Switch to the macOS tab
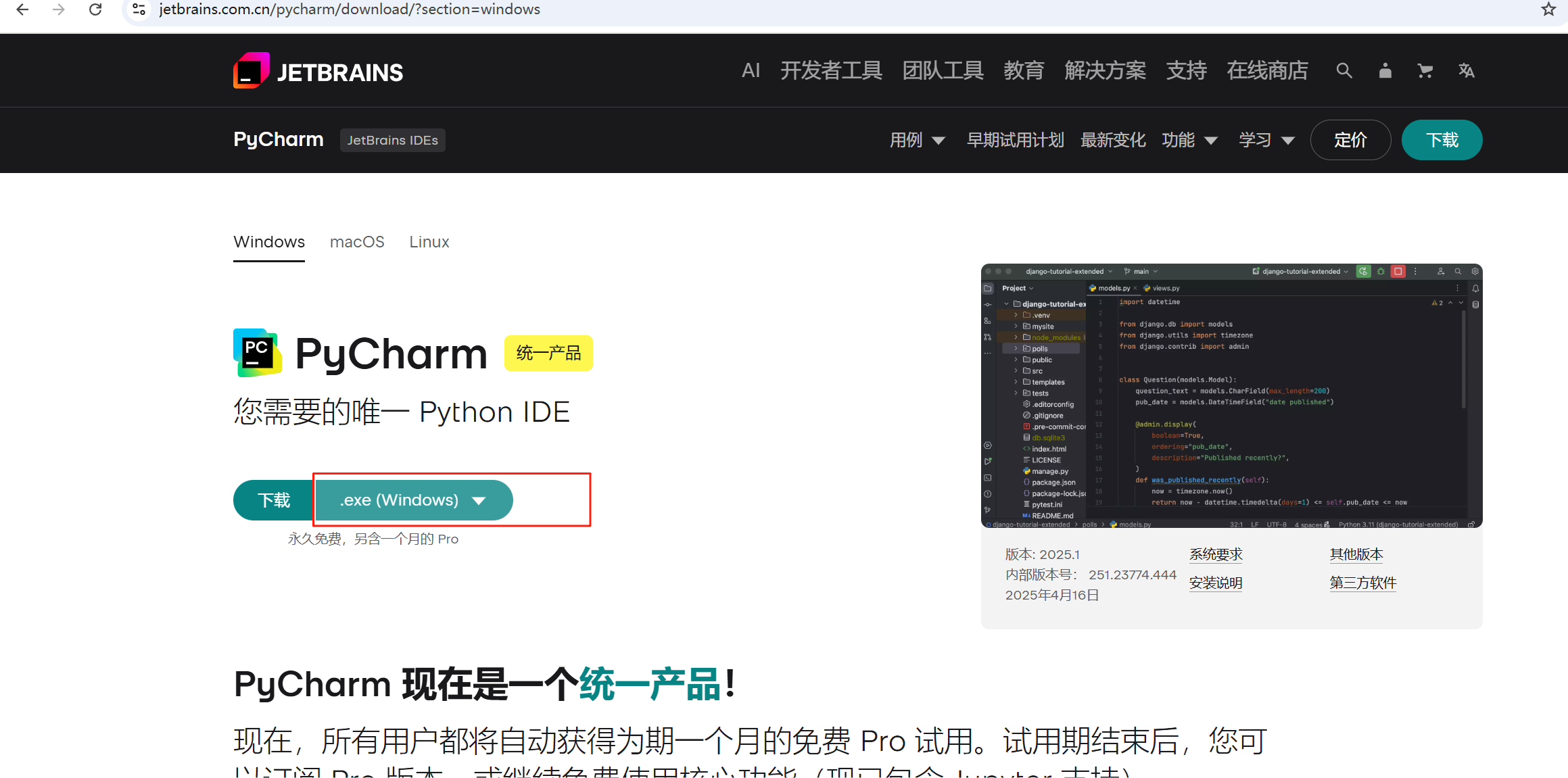This screenshot has width=1568, height=778. (357, 242)
